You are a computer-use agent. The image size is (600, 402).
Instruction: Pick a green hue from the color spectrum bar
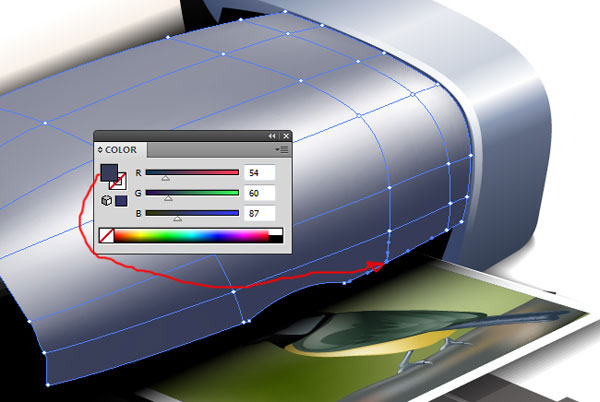point(170,236)
